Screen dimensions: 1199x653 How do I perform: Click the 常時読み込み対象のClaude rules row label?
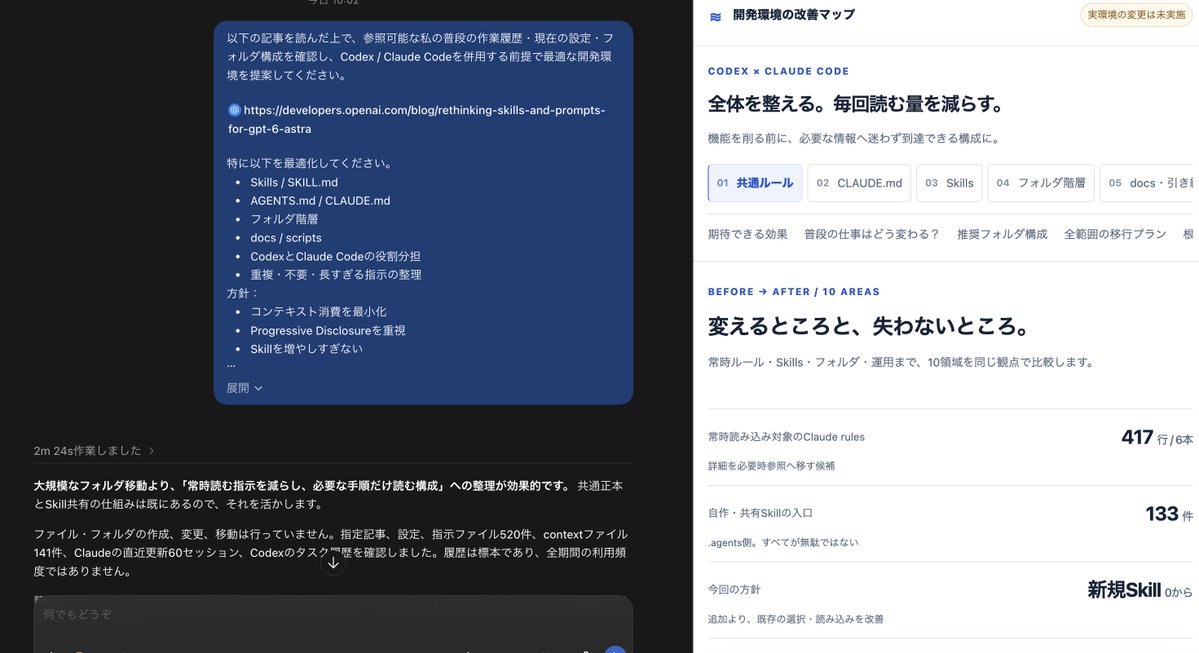(x=786, y=437)
